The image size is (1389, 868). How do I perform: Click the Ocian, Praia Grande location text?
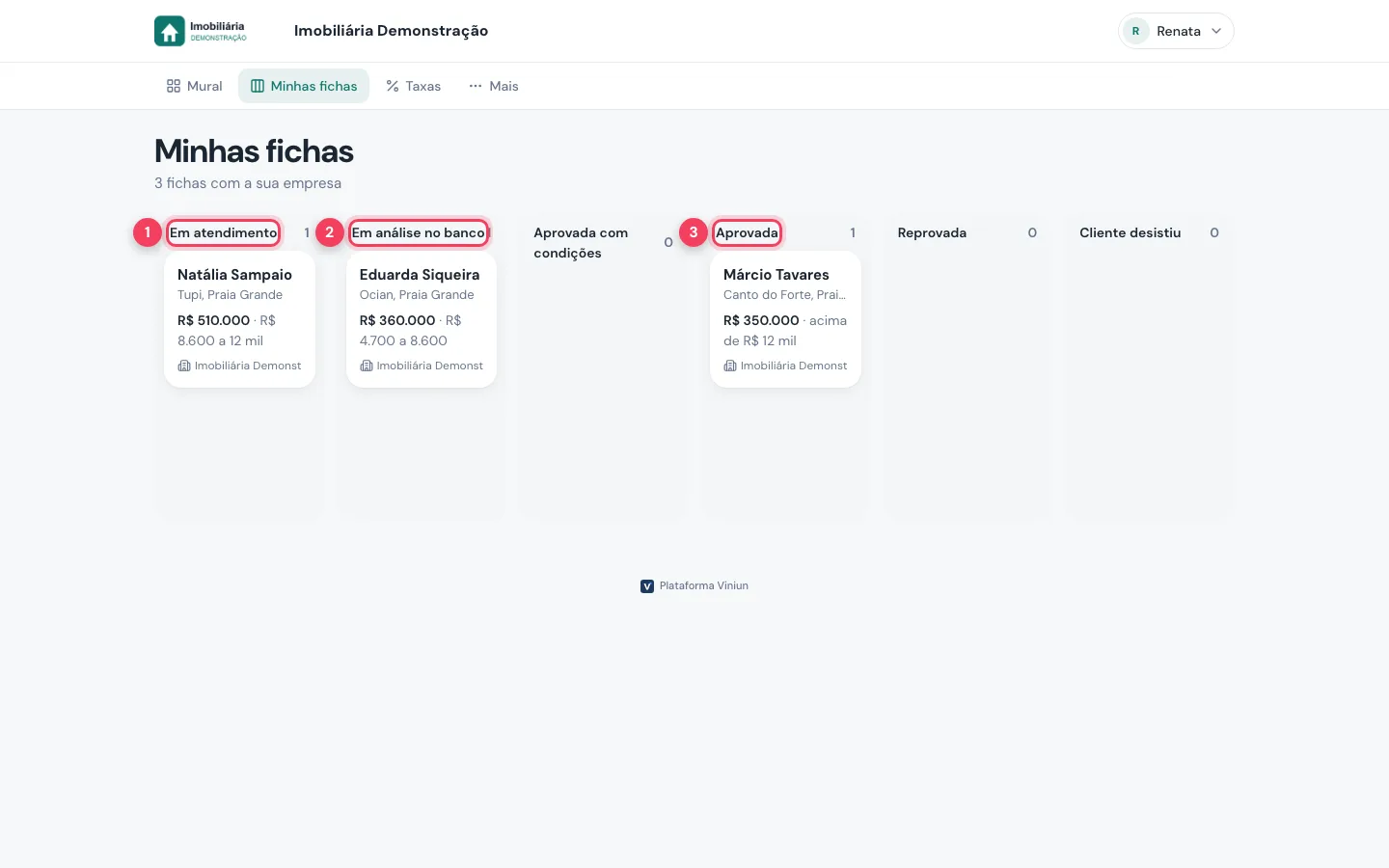tap(417, 295)
